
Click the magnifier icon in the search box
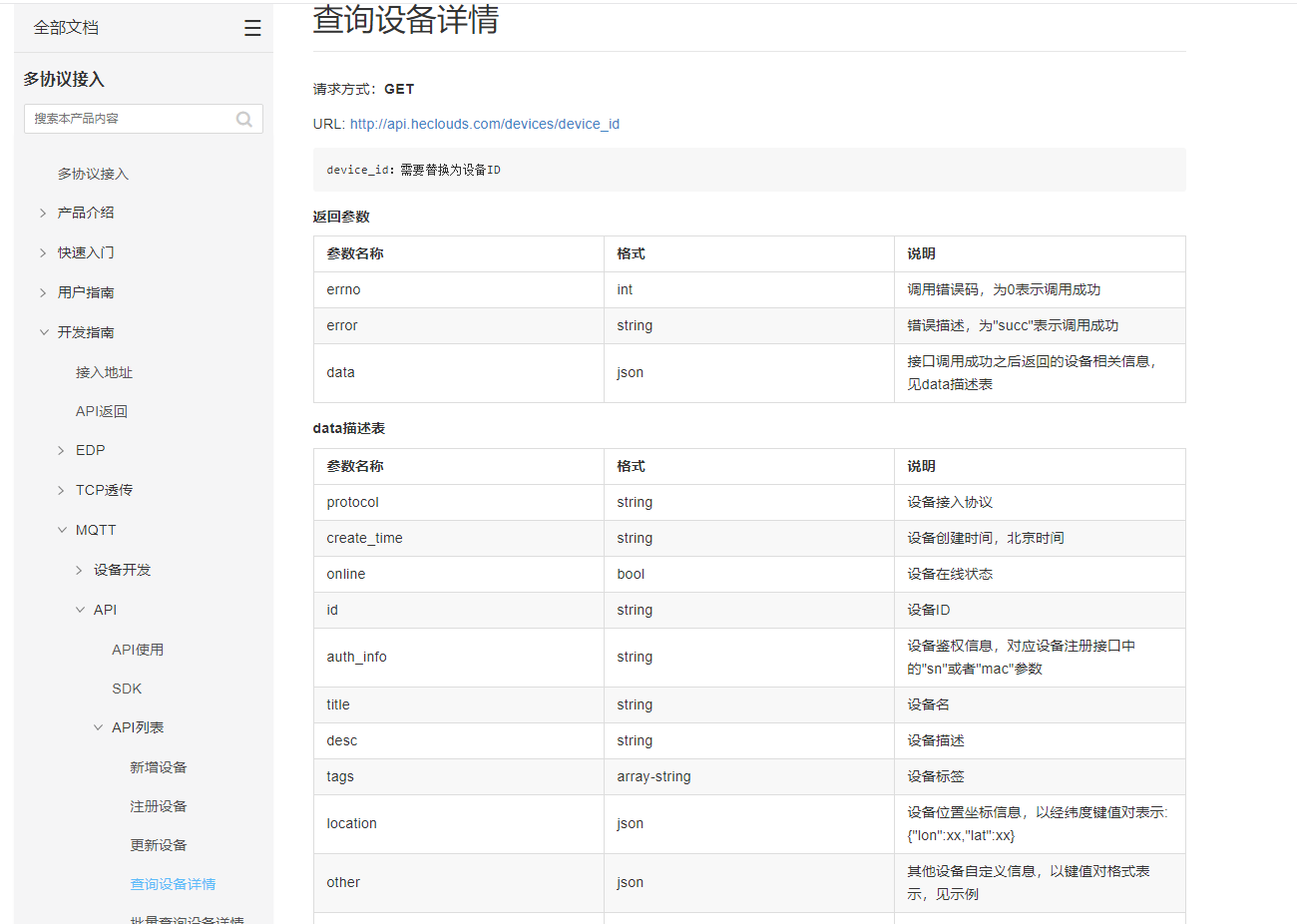tap(243, 119)
